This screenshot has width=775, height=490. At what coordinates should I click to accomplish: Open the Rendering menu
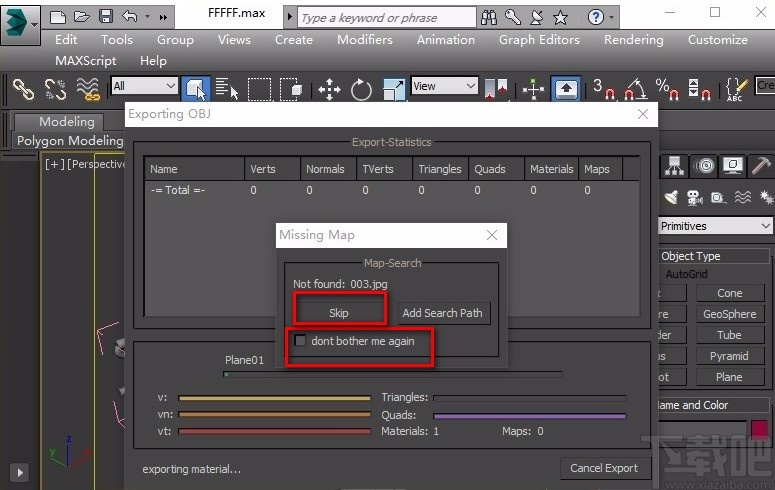(x=634, y=40)
